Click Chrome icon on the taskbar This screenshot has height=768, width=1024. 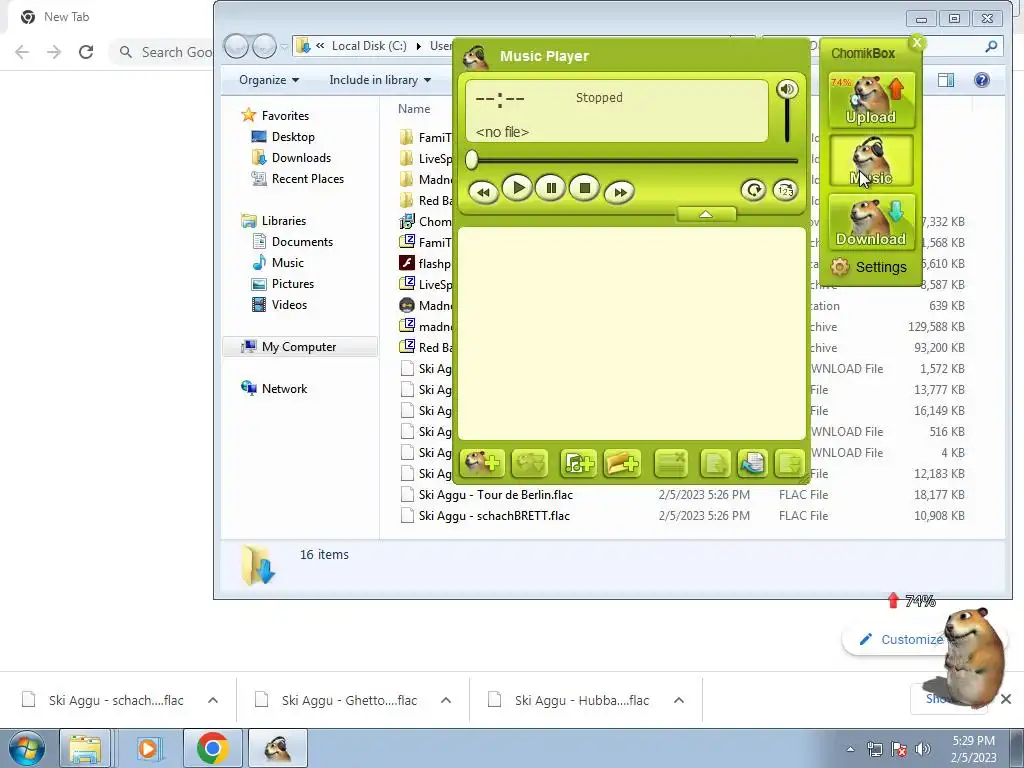(x=212, y=748)
